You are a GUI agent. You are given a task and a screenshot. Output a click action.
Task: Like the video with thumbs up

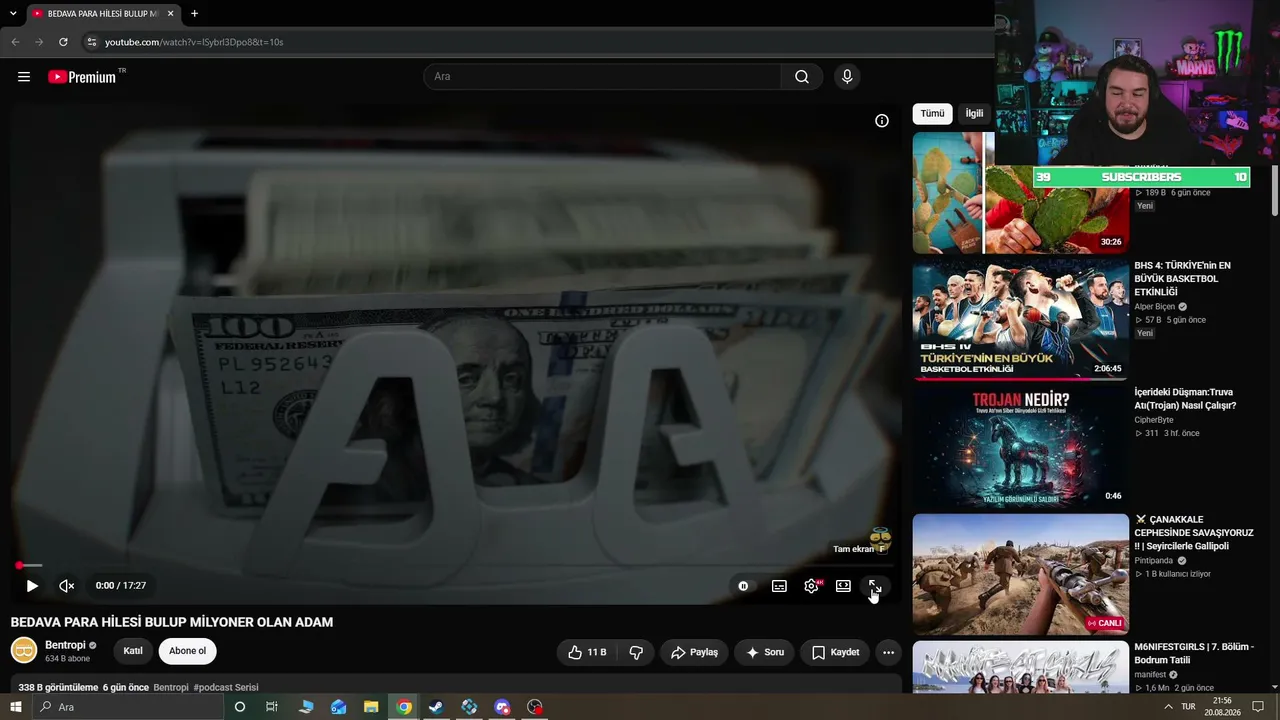click(587, 652)
